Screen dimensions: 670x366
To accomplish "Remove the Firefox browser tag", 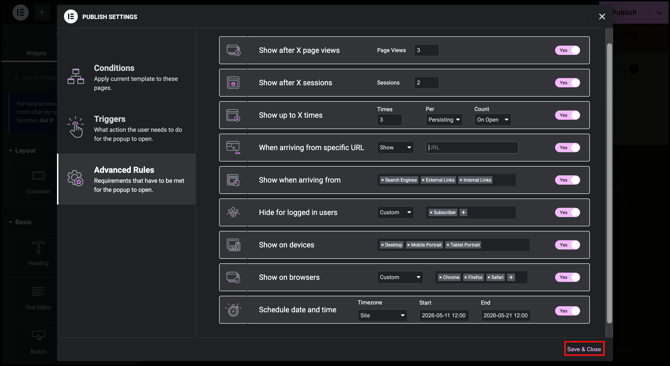I will [466, 277].
